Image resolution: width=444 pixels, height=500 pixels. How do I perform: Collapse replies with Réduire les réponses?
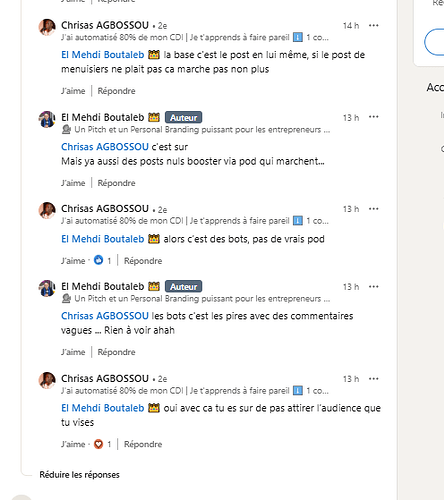79,475
